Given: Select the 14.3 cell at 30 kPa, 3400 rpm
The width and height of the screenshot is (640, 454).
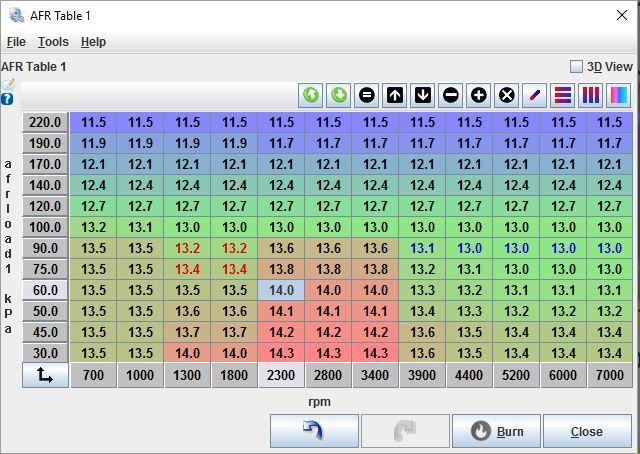Looking at the screenshot, I should pos(375,353).
